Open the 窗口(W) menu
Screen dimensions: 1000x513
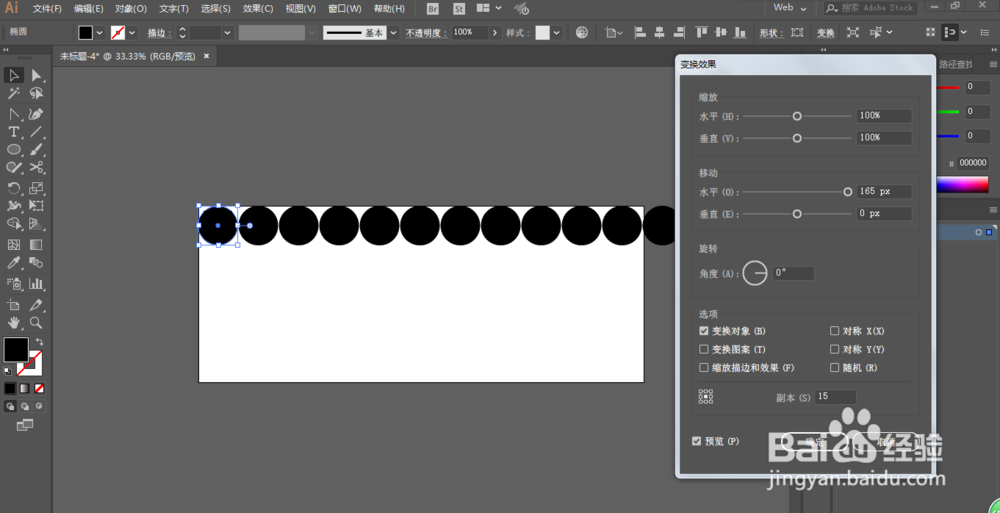(x=344, y=9)
